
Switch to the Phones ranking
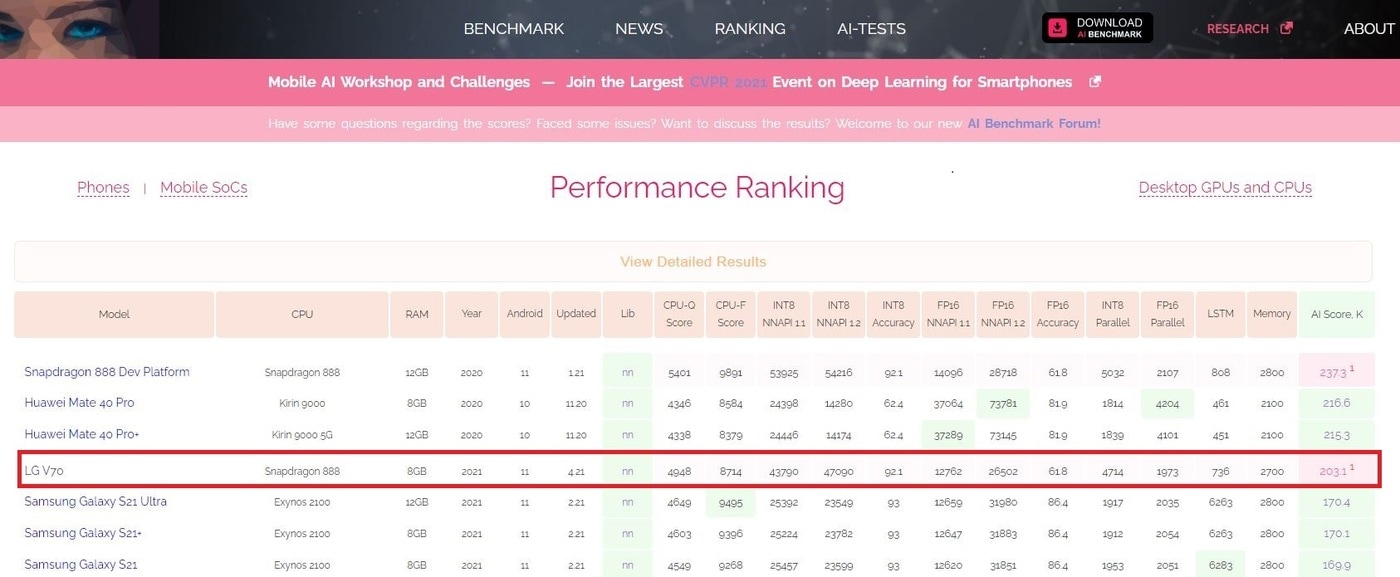tap(103, 187)
